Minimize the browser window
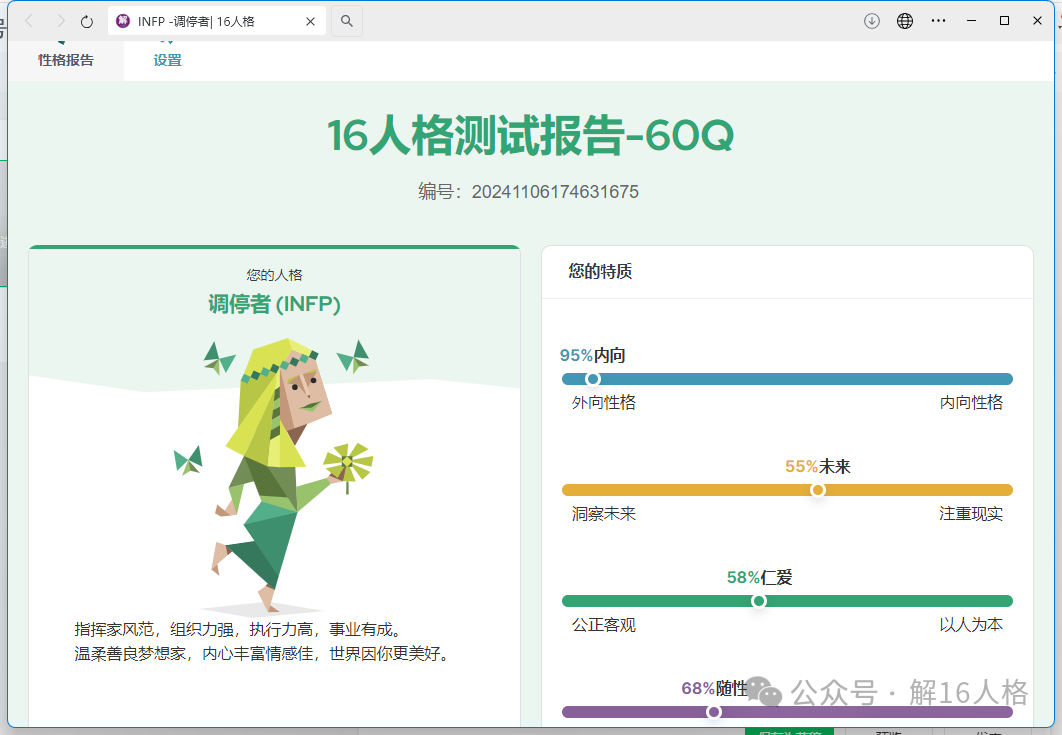1062x735 pixels. [x=971, y=21]
